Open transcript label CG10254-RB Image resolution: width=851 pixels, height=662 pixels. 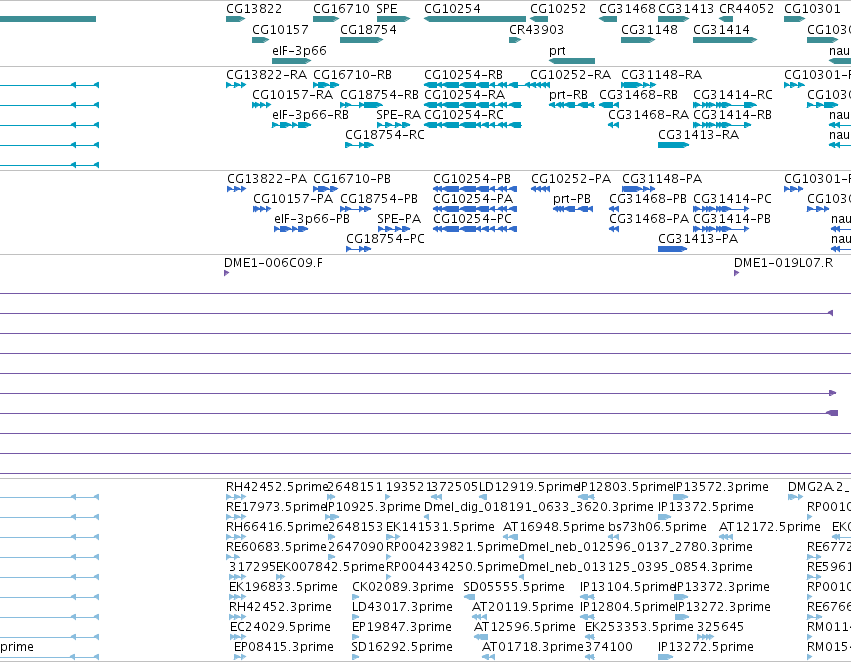pyautogui.click(x=463, y=74)
